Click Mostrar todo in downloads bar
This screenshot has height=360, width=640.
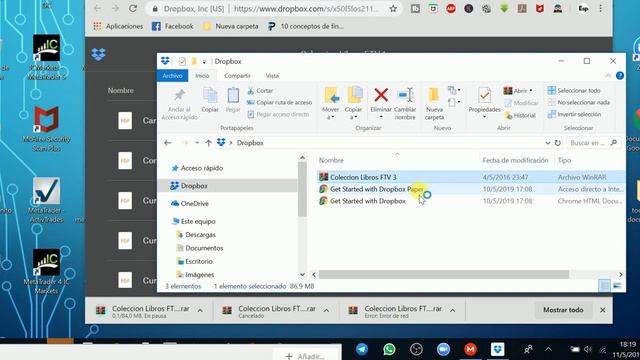coord(563,310)
